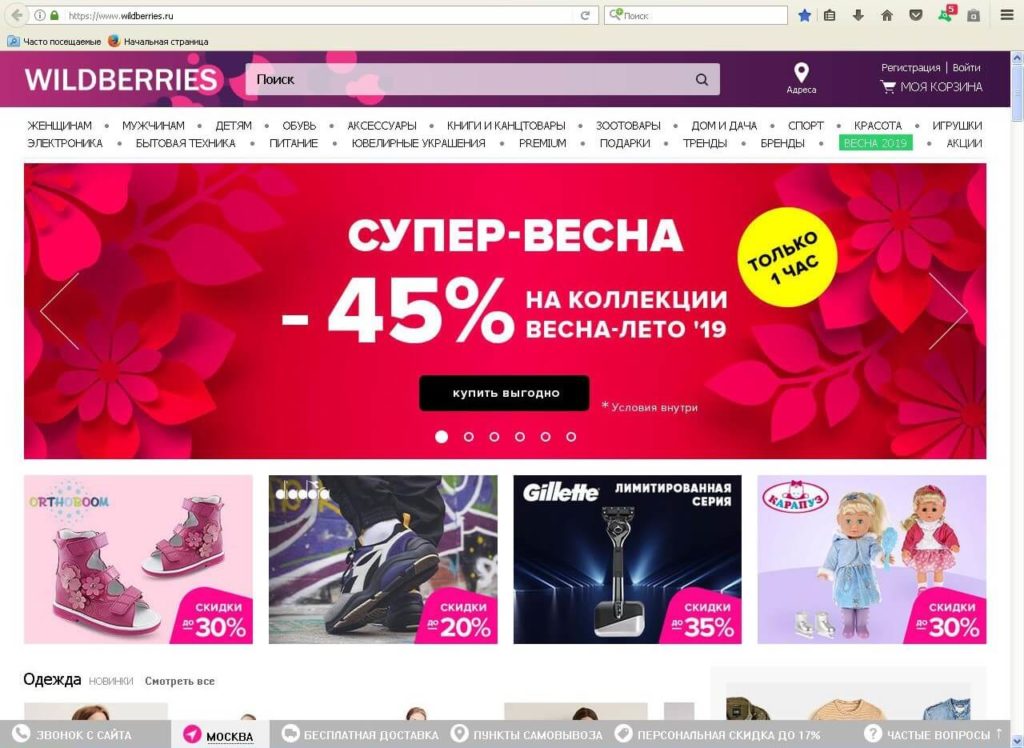Screen dimensions: 1024x748
Task: Reload the page with the refresh icon
Action: 586,15
